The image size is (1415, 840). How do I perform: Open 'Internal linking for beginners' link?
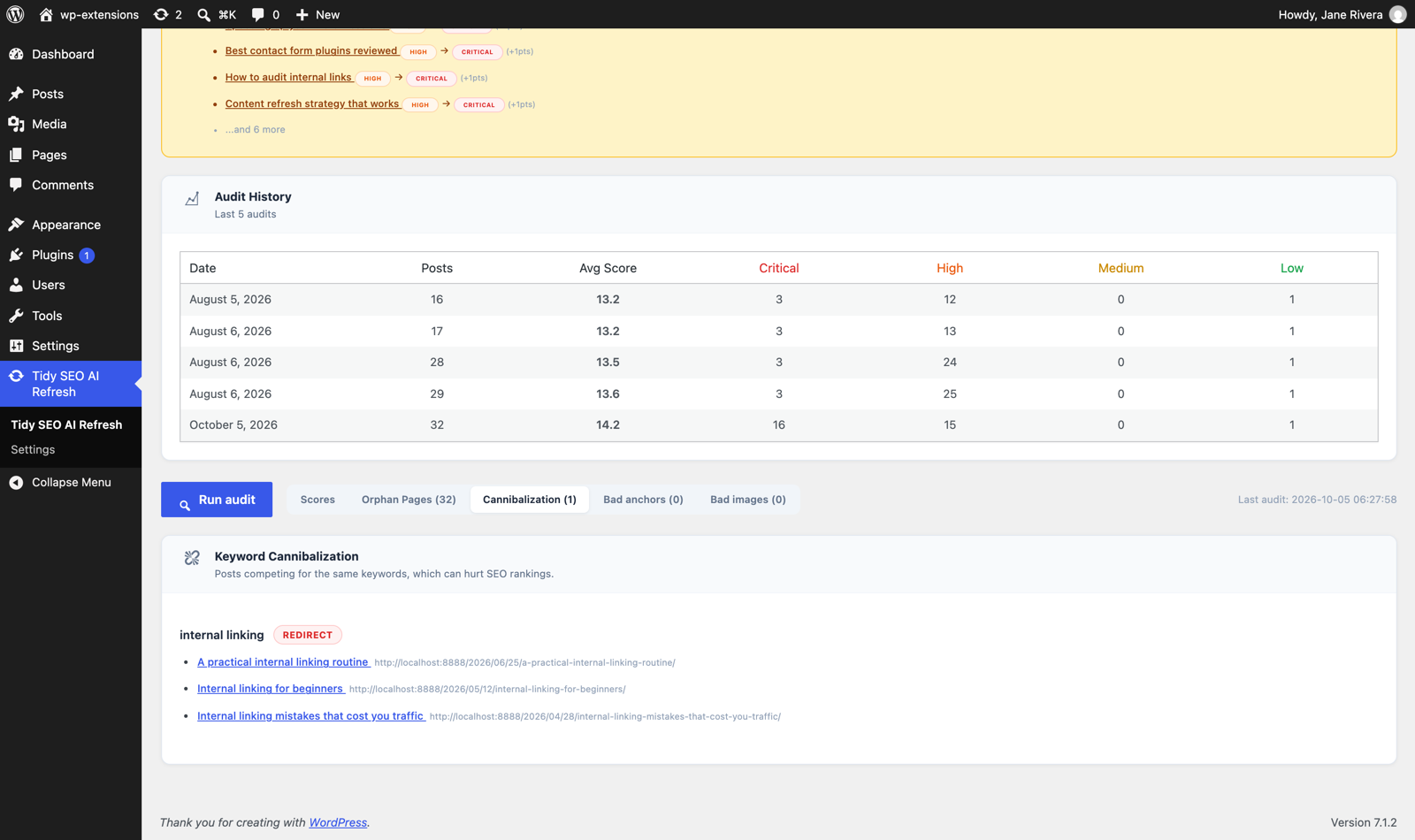[270, 688]
